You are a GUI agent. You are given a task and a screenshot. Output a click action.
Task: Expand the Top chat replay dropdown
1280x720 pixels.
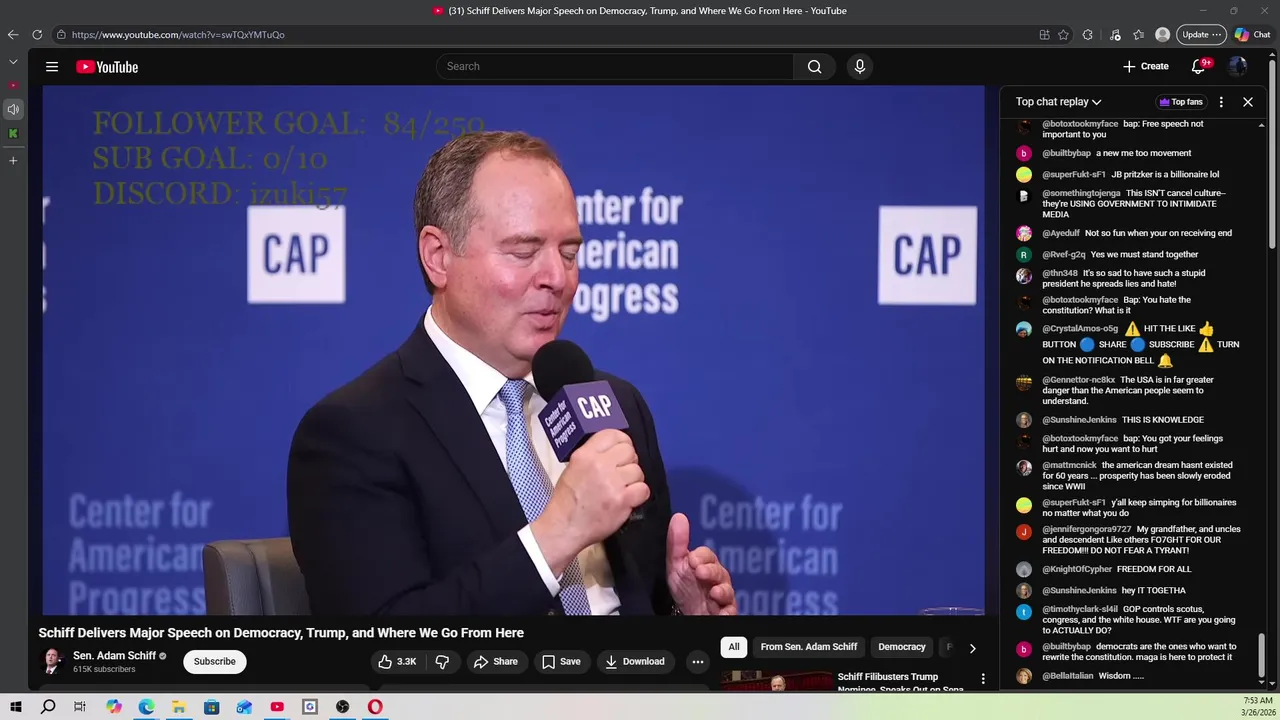[1058, 102]
